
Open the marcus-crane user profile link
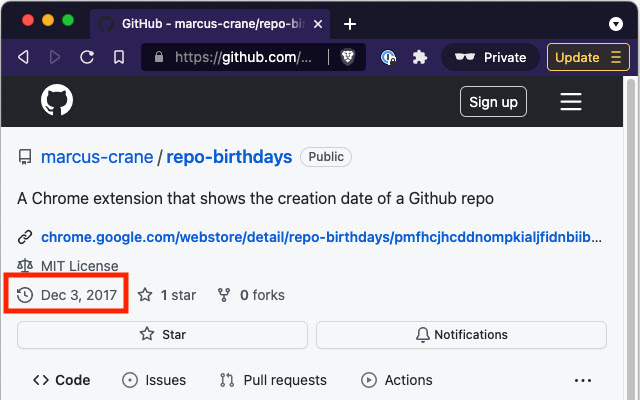coord(97,157)
